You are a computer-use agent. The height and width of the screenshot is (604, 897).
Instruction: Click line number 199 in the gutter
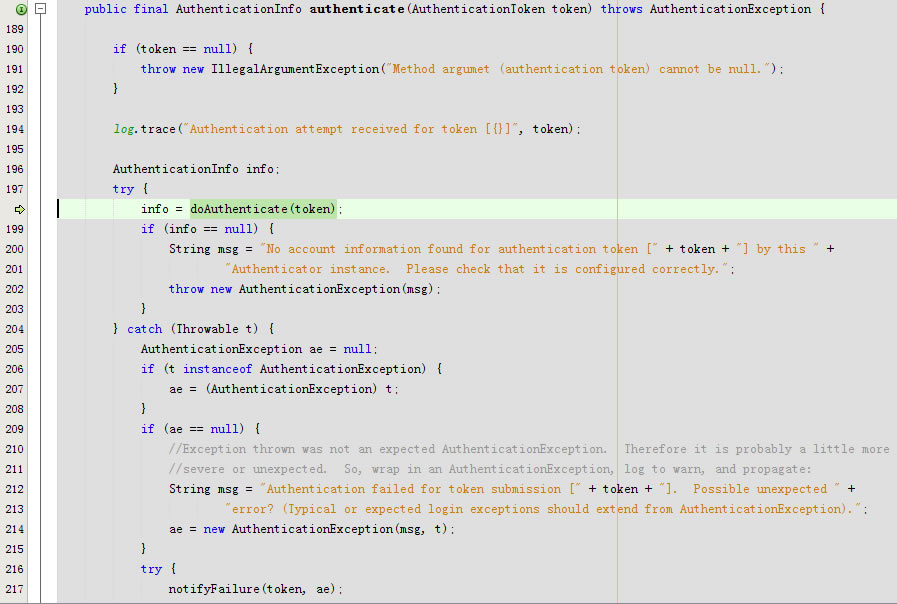15,229
